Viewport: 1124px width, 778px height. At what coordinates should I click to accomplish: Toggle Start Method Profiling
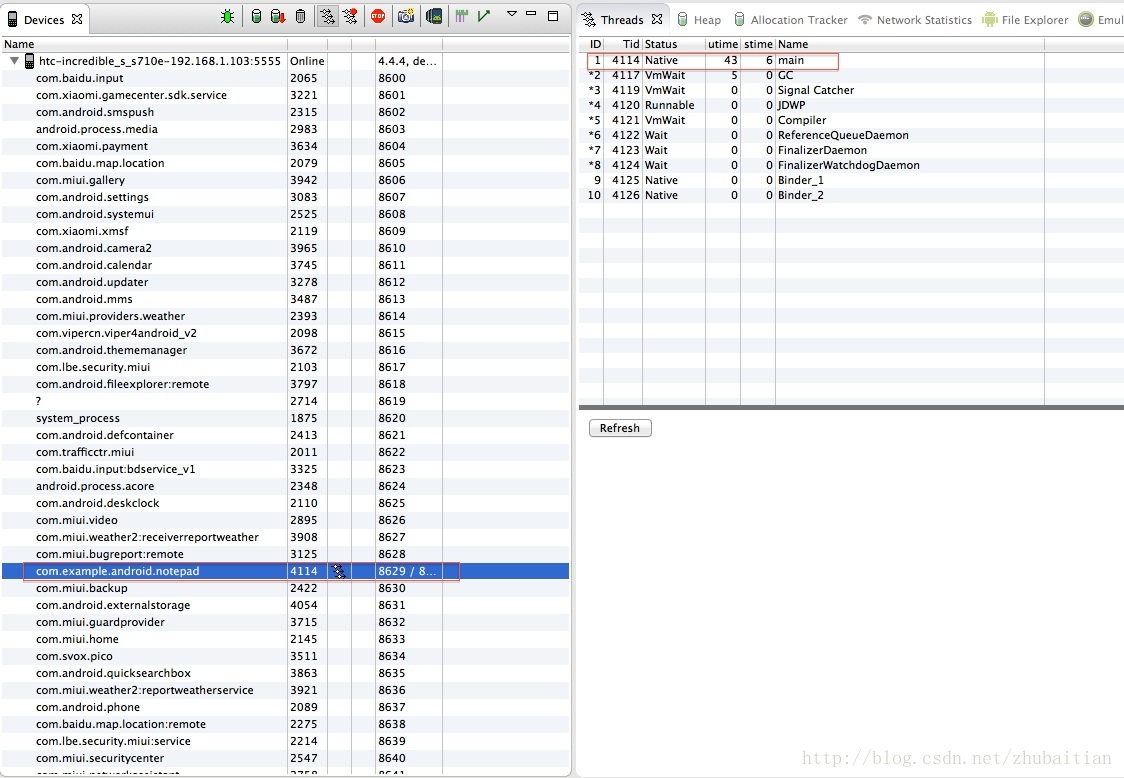tap(350, 16)
